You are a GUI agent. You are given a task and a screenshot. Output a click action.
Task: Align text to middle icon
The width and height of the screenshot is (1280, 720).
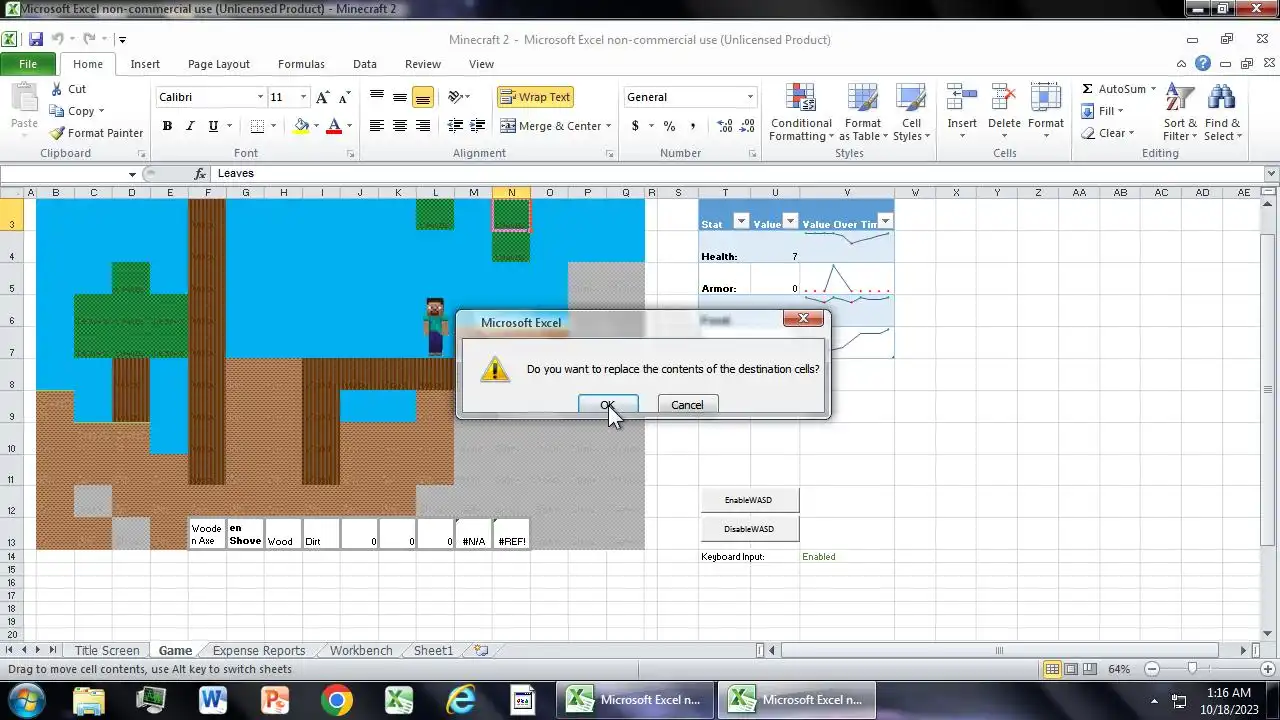coord(400,97)
